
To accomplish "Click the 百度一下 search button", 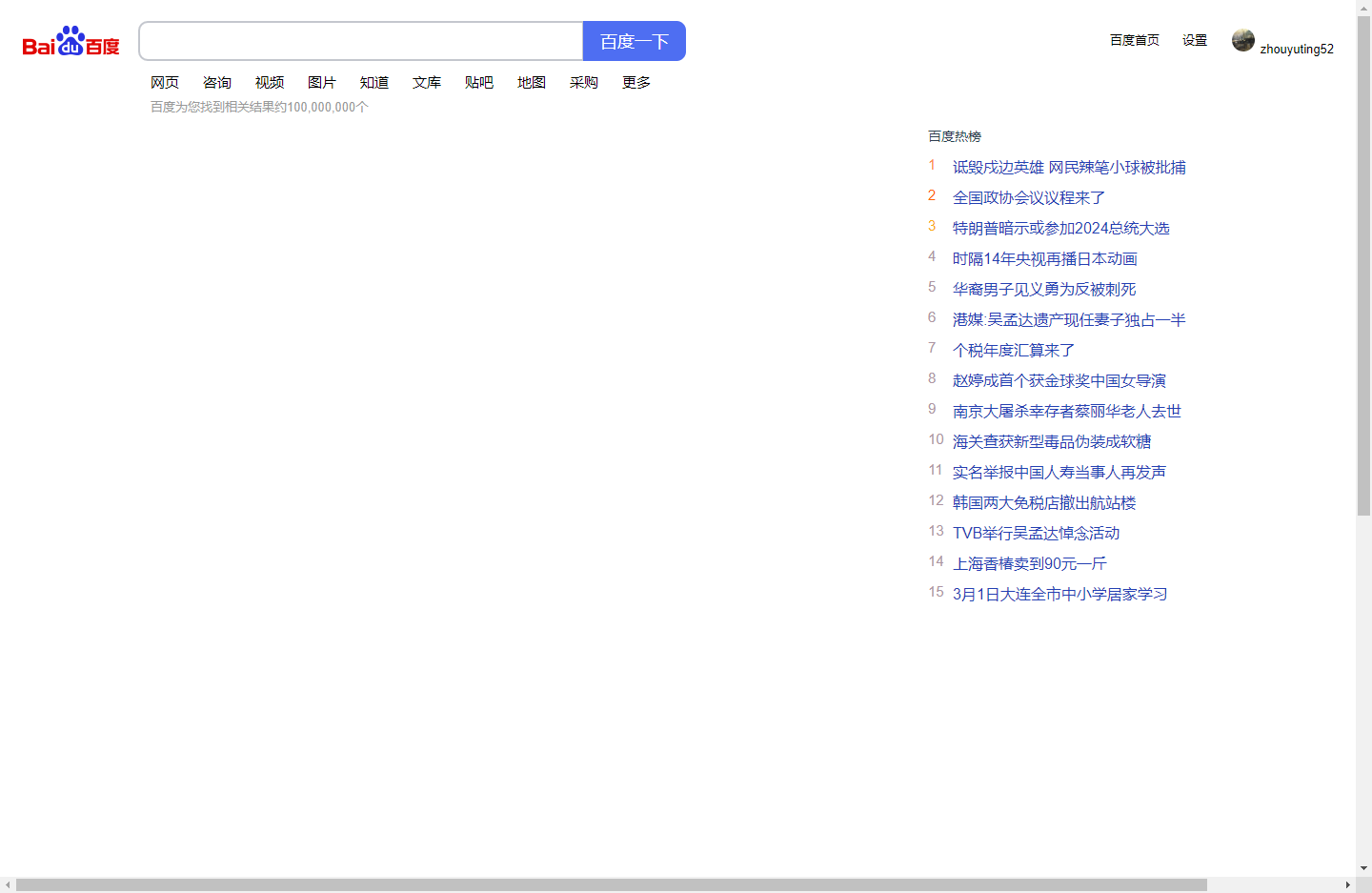I will (x=634, y=41).
